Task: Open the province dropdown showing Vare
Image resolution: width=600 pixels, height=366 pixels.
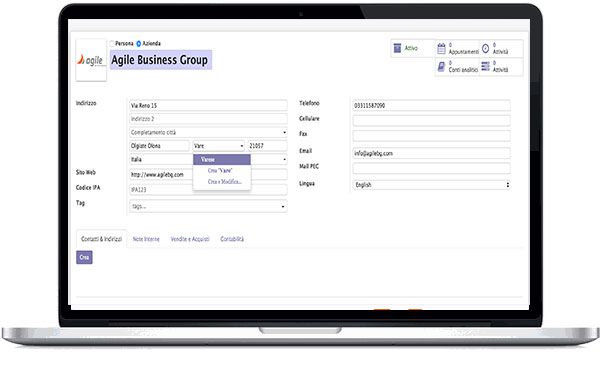Action: [218, 146]
